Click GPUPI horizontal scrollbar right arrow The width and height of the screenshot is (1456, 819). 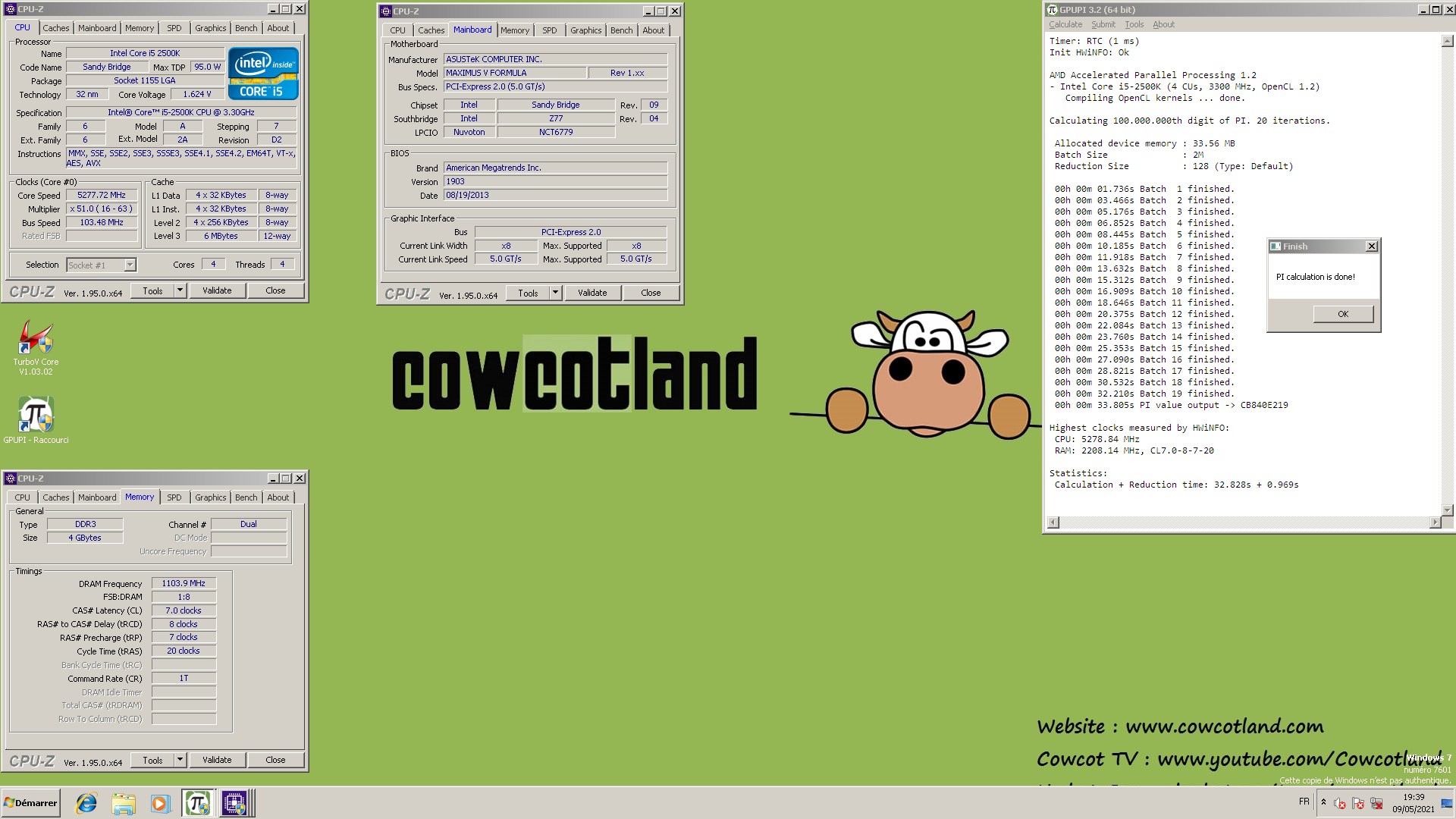click(x=1434, y=522)
